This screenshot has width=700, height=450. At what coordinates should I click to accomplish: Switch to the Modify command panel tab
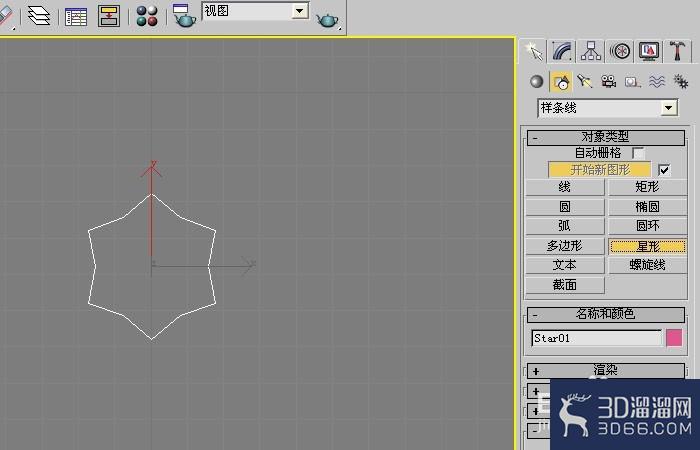coord(562,51)
